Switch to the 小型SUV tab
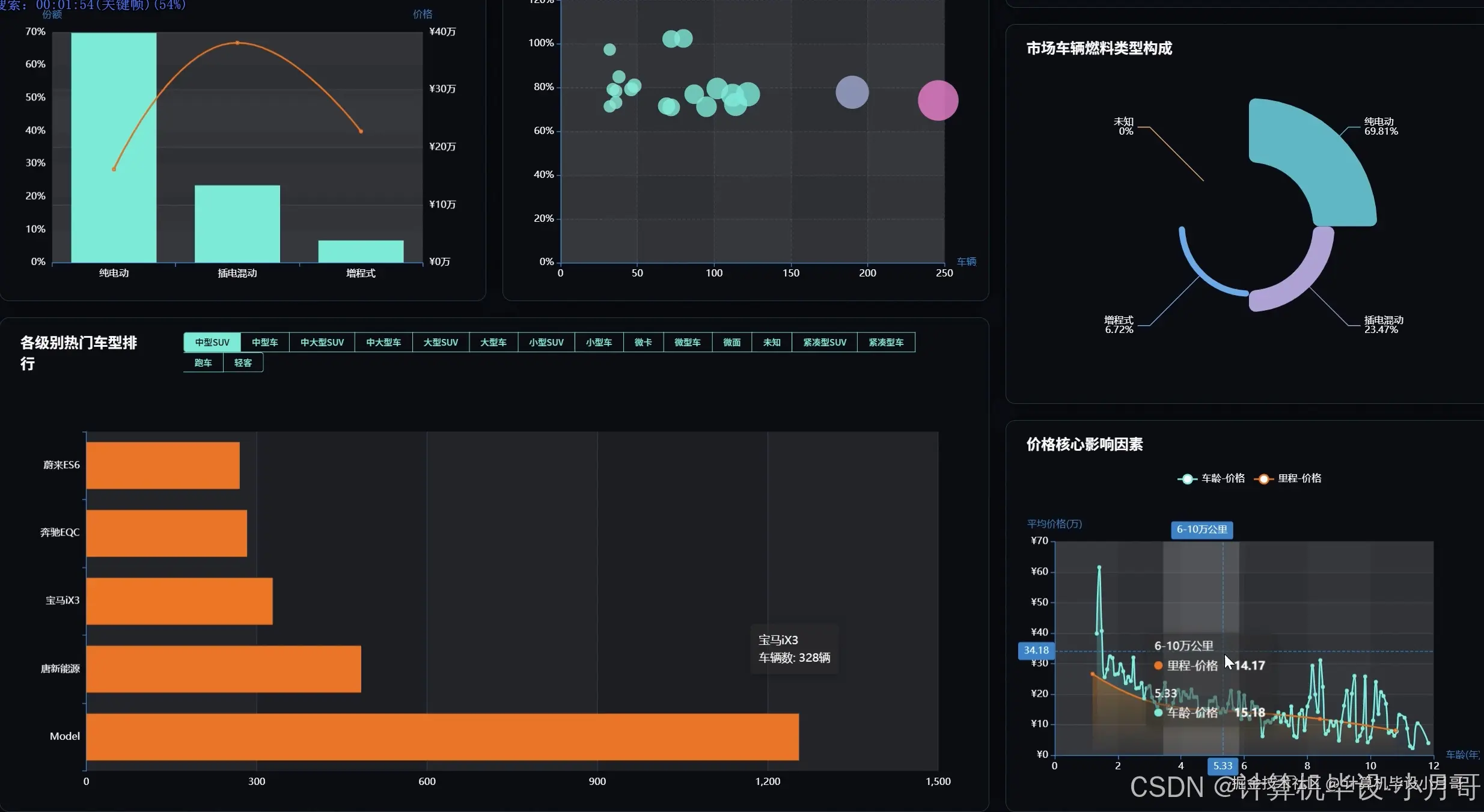This screenshot has width=1484, height=812. (x=546, y=343)
